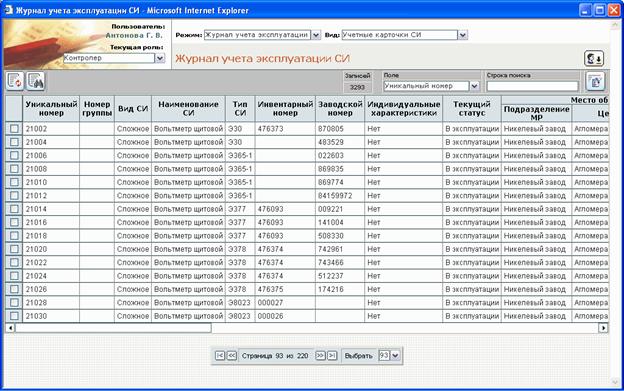Click inventory number 000027

271,303
